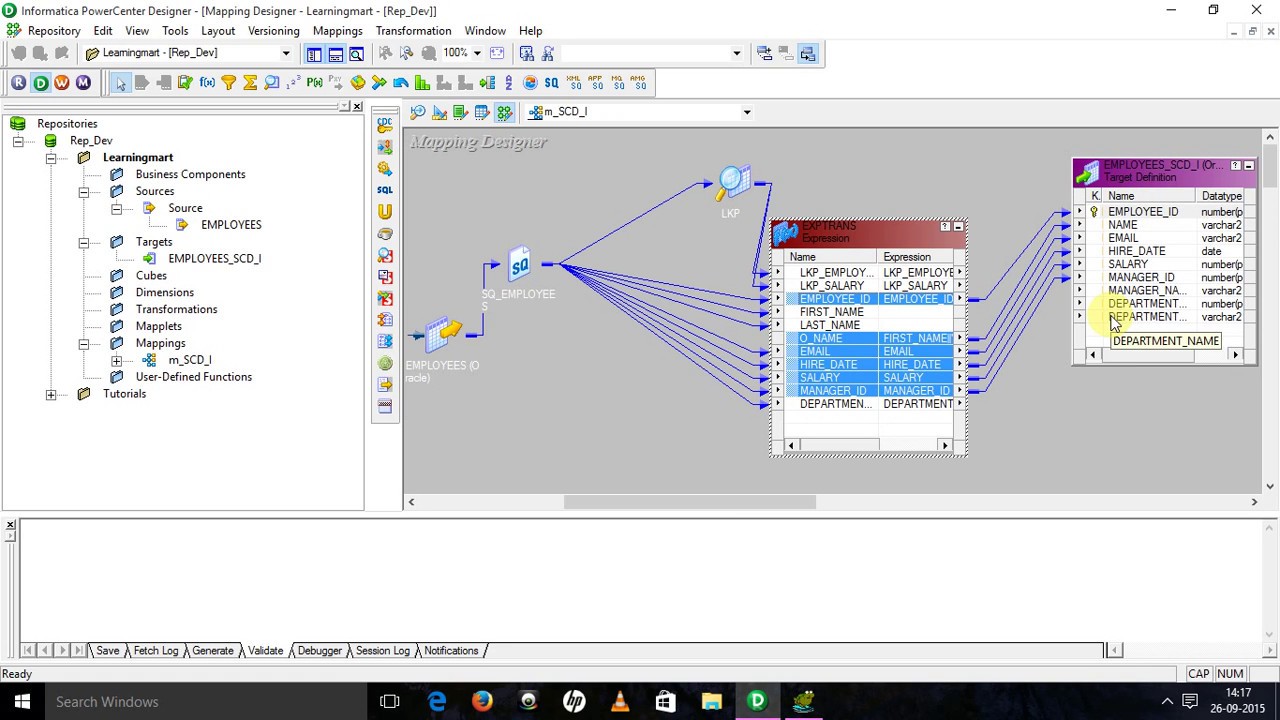Open Source Analyzer tool icon
The image size is (1280, 720).
pyautogui.click(x=418, y=112)
